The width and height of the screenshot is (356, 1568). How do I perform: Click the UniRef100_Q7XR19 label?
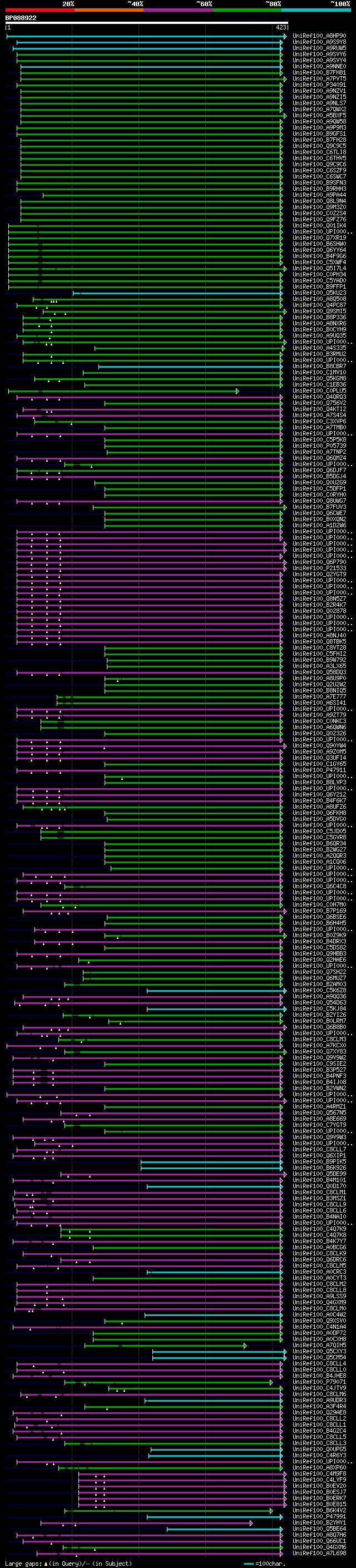(319, 238)
